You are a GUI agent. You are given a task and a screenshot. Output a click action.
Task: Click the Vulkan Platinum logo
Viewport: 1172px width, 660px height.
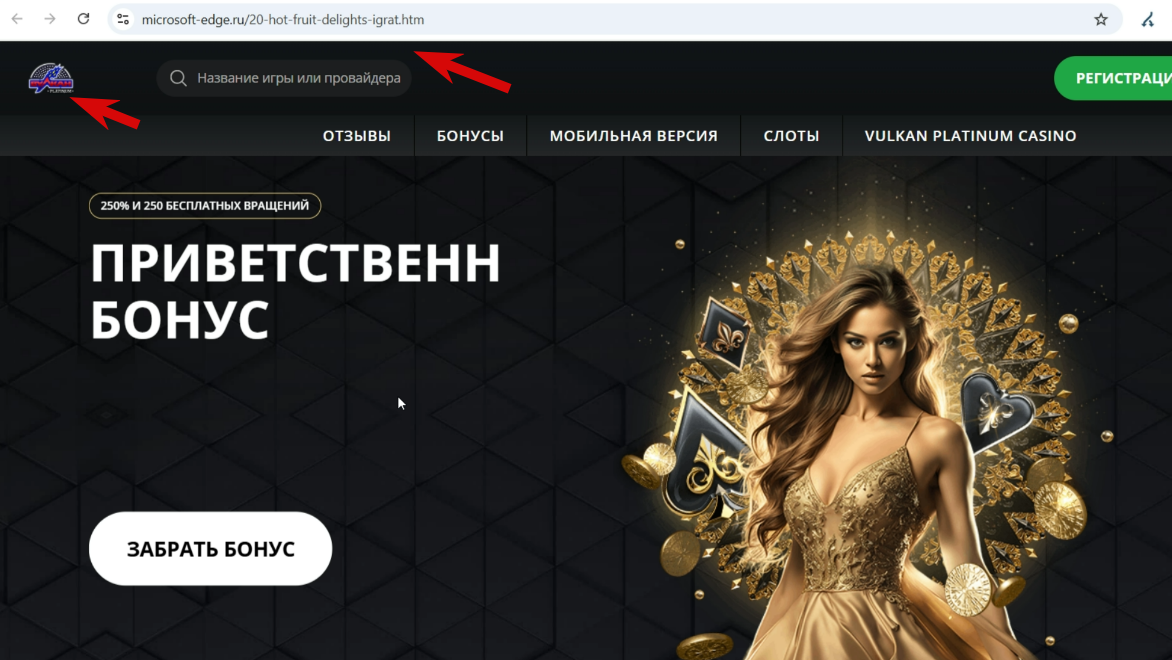pyautogui.click(x=51, y=78)
